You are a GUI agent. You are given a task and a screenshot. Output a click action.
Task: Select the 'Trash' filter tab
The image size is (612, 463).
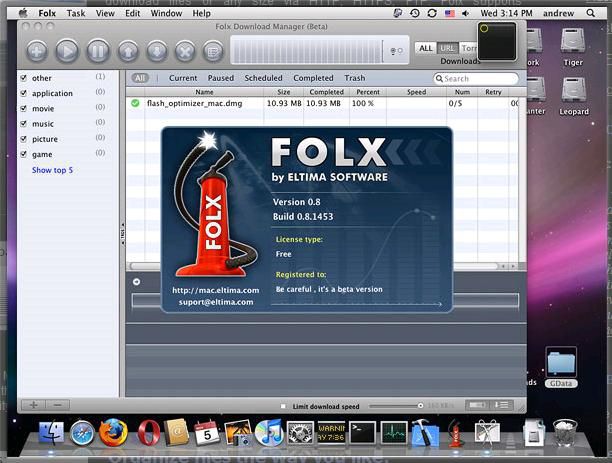[355, 78]
